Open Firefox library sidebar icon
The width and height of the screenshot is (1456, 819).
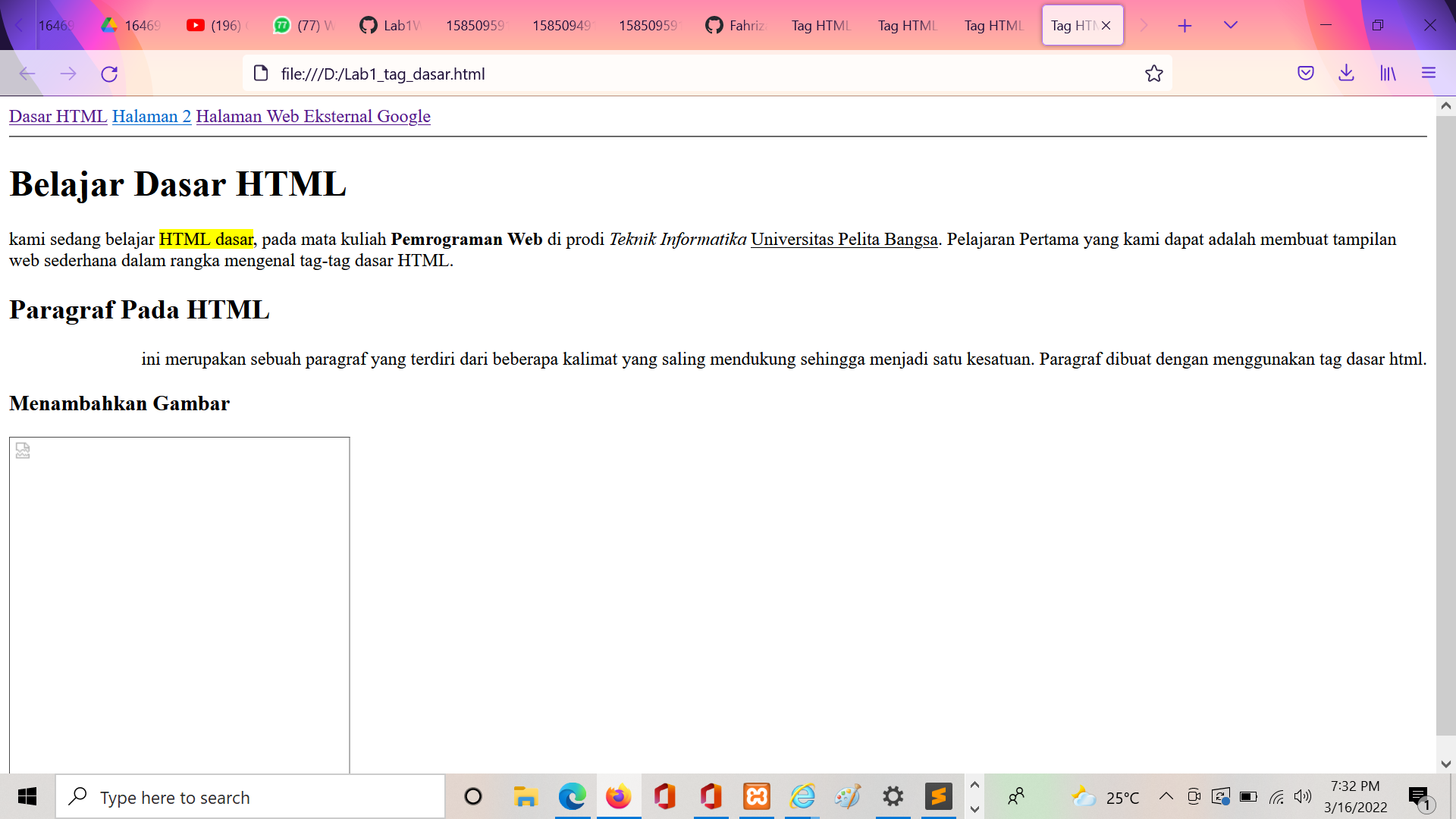click(1388, 74)
